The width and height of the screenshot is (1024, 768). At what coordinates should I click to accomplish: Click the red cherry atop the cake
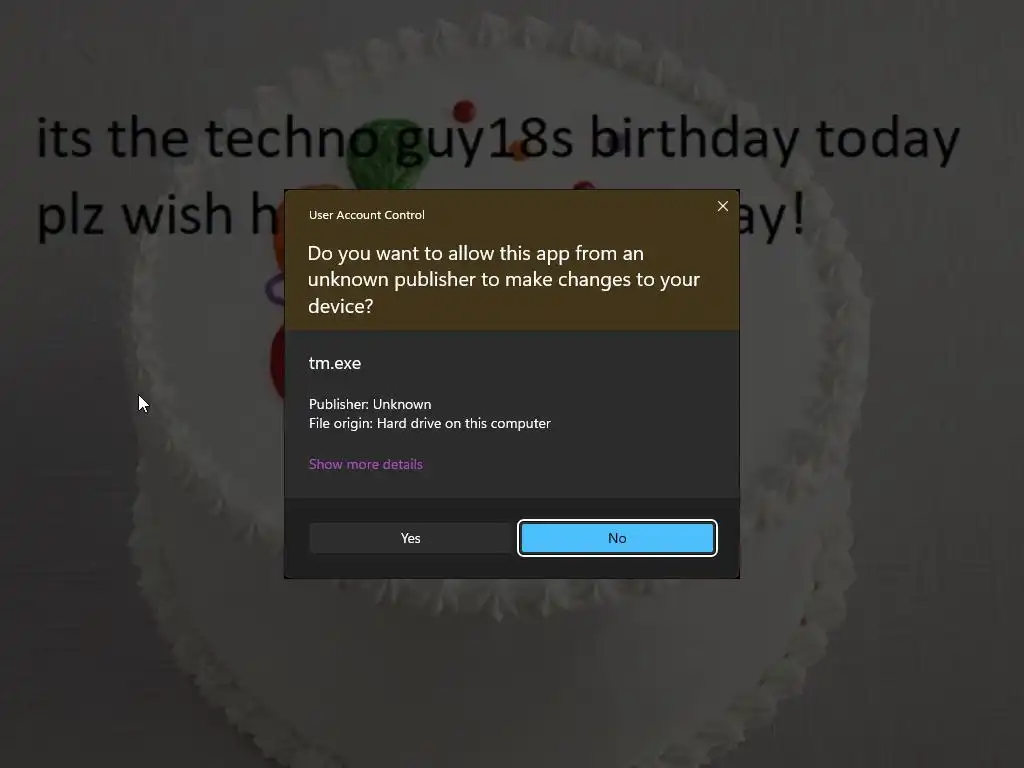464,110
